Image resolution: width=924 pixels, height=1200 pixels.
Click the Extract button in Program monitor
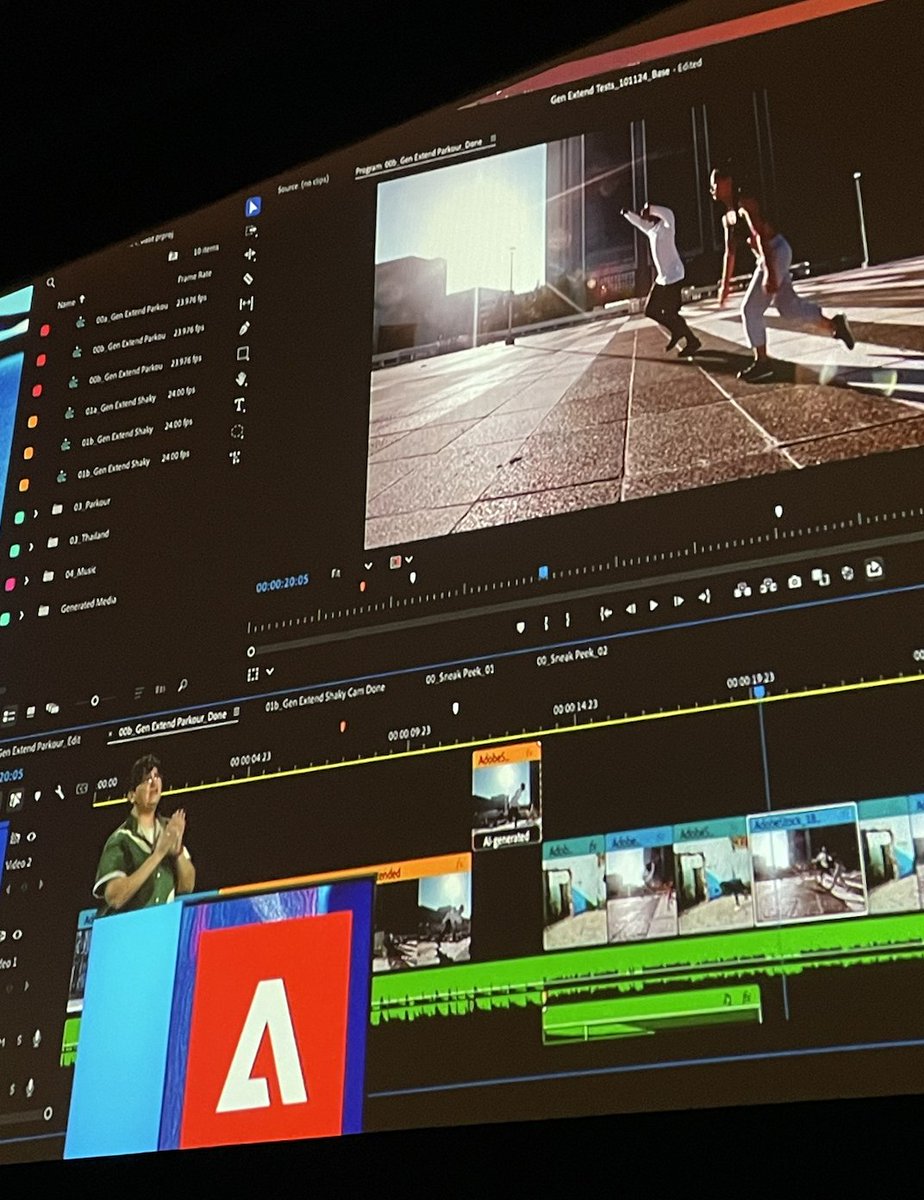[x=768, y=586]
